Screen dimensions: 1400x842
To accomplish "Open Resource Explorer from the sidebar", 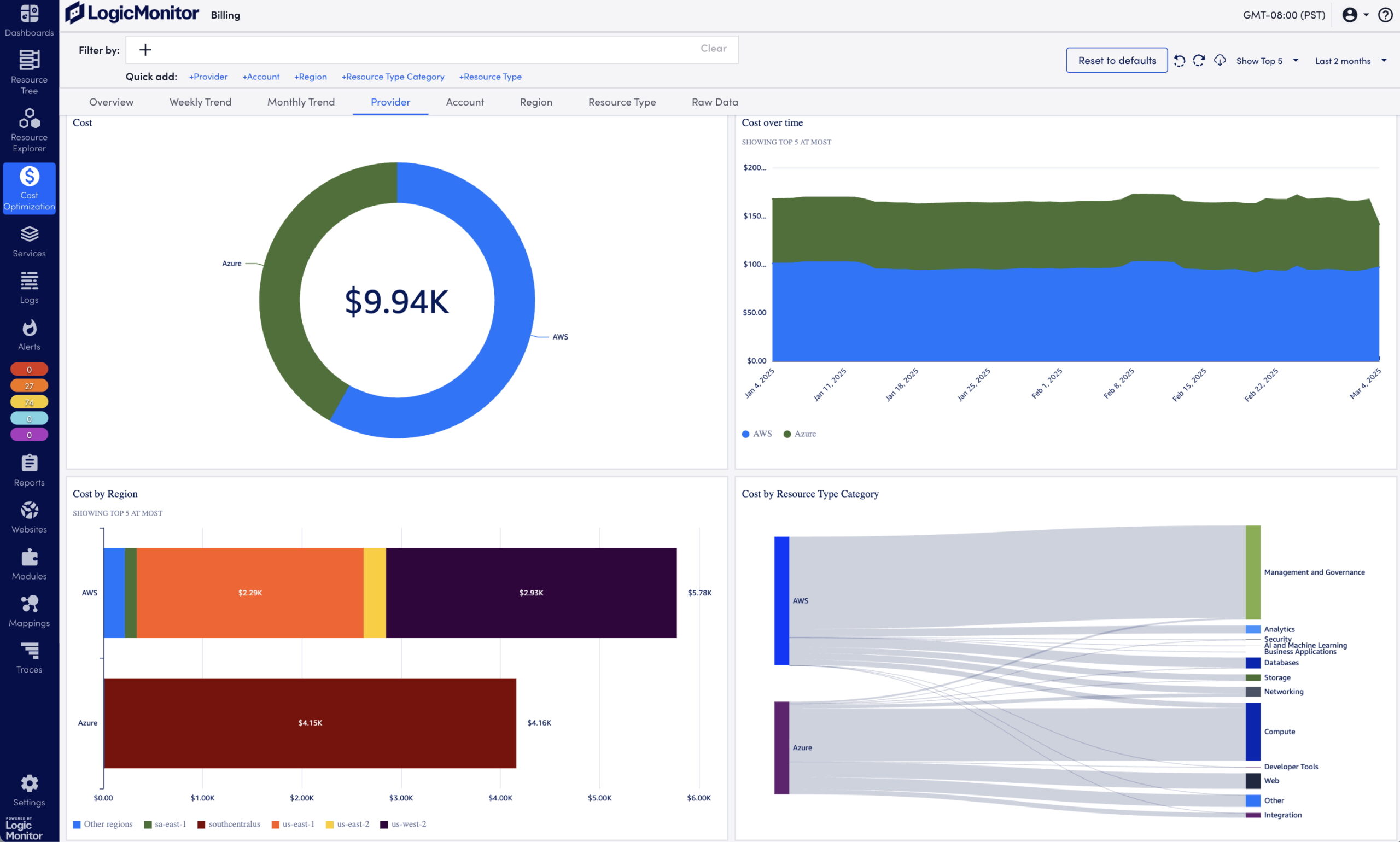I will pyautogui.click(x=29, y=119).
